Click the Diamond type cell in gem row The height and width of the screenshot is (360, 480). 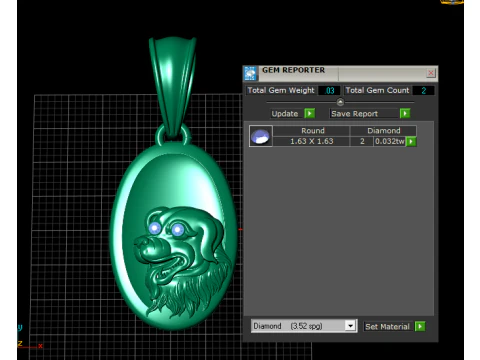pos(383,131)
